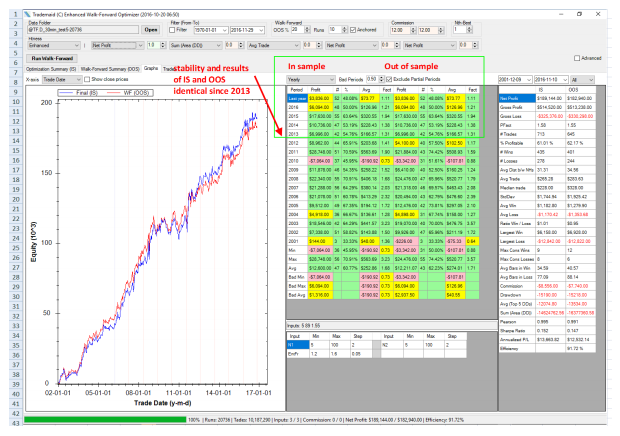Open the Walk-Forward Summary (OOS) tab
The image size is (620, 436).
tap(108, 68)
